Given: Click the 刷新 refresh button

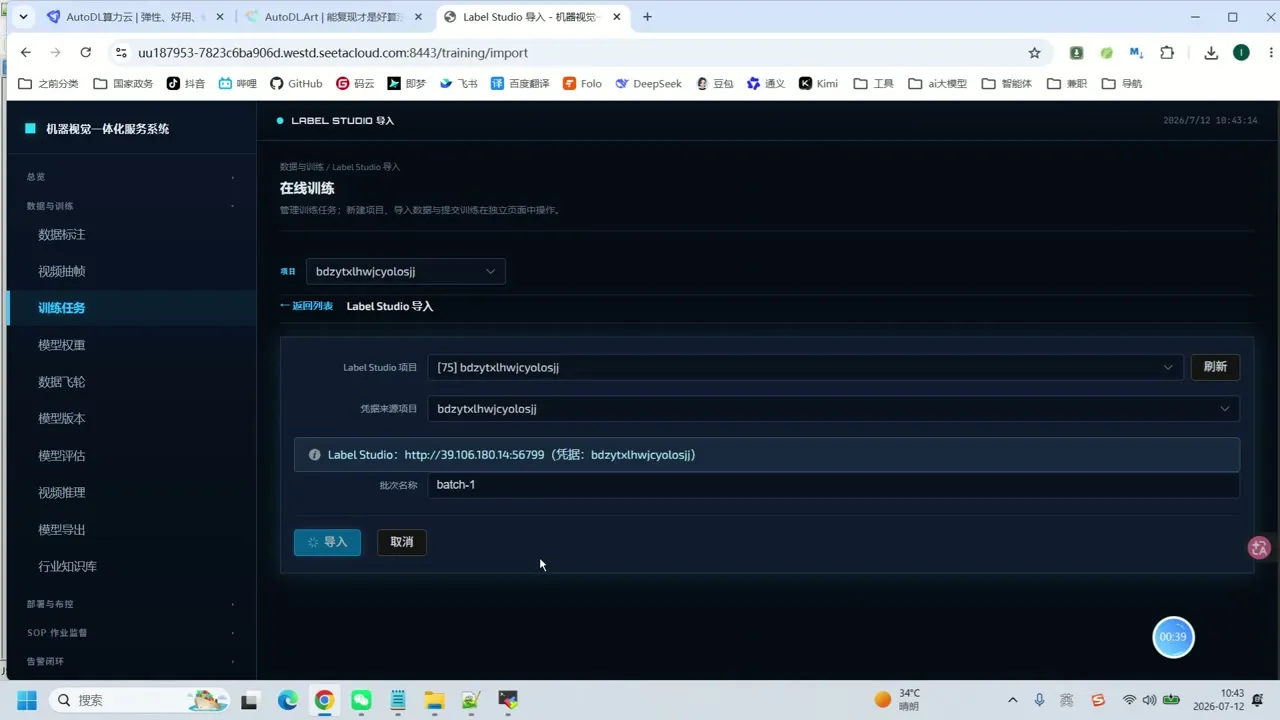Looking at the screenshot, I should (1215, 367).
